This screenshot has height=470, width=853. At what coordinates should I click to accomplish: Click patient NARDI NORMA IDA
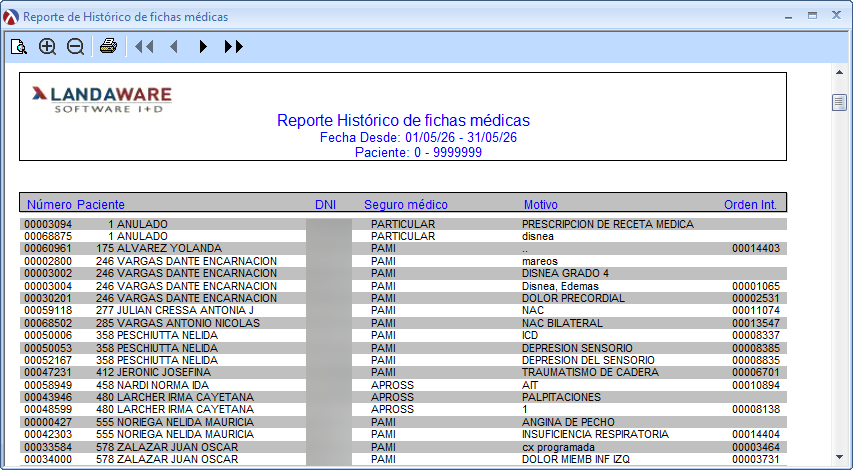[163, 385]
